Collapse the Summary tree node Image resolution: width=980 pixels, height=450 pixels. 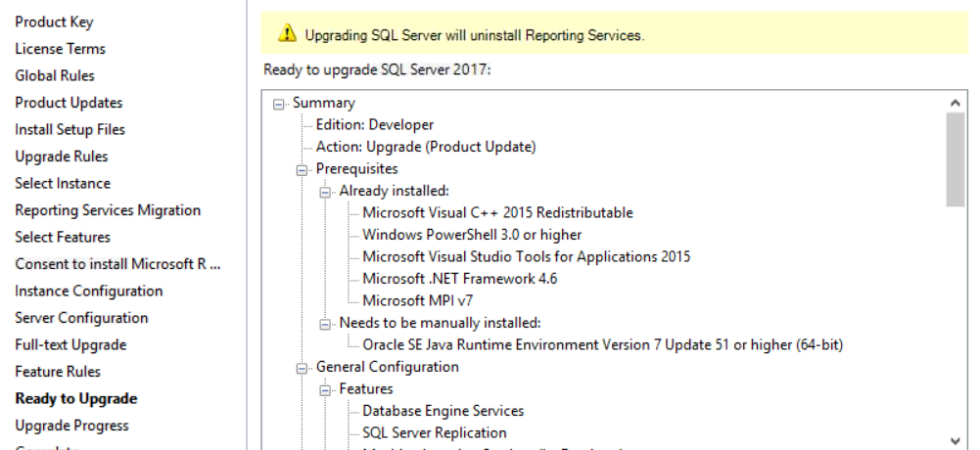(279, 103)
